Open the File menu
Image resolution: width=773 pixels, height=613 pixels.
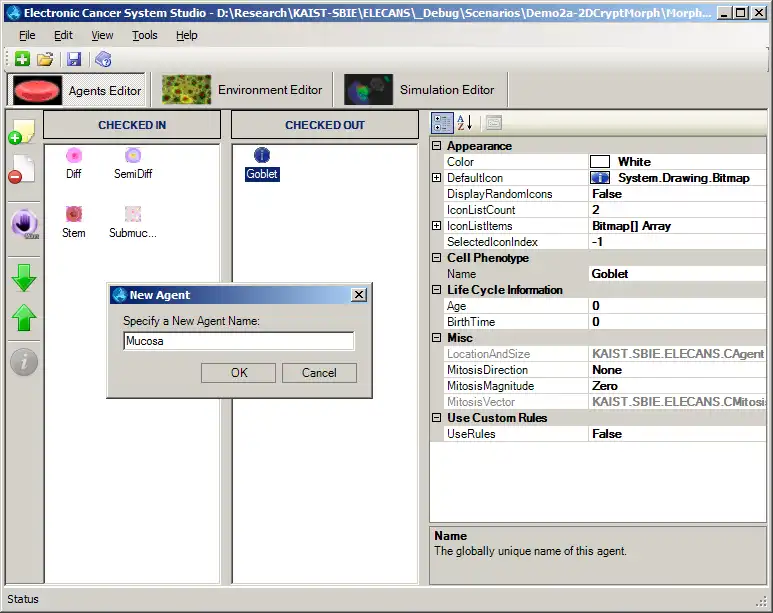(x=27, y=35)
